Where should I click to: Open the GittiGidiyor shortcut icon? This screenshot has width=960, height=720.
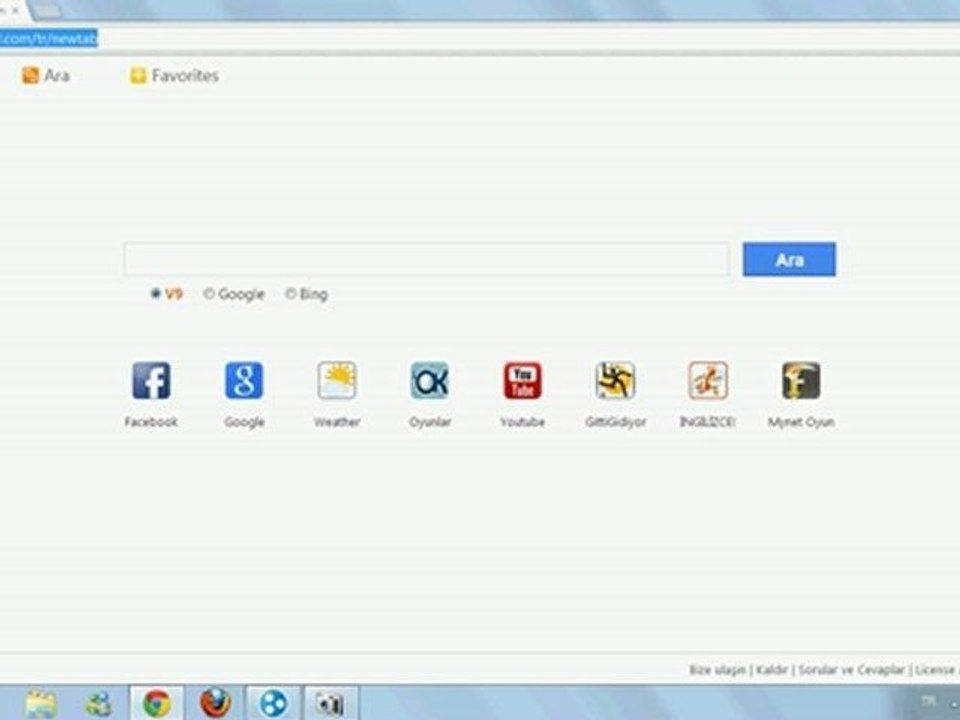coord(615,380)
